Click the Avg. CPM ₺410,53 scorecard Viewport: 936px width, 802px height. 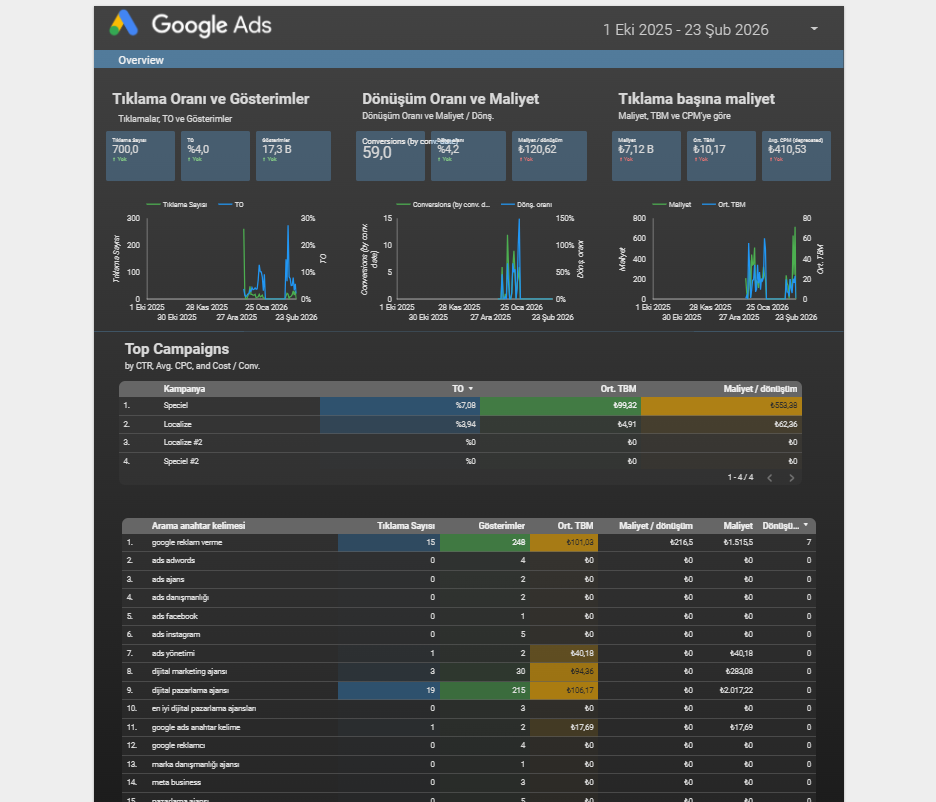point(795,155)
